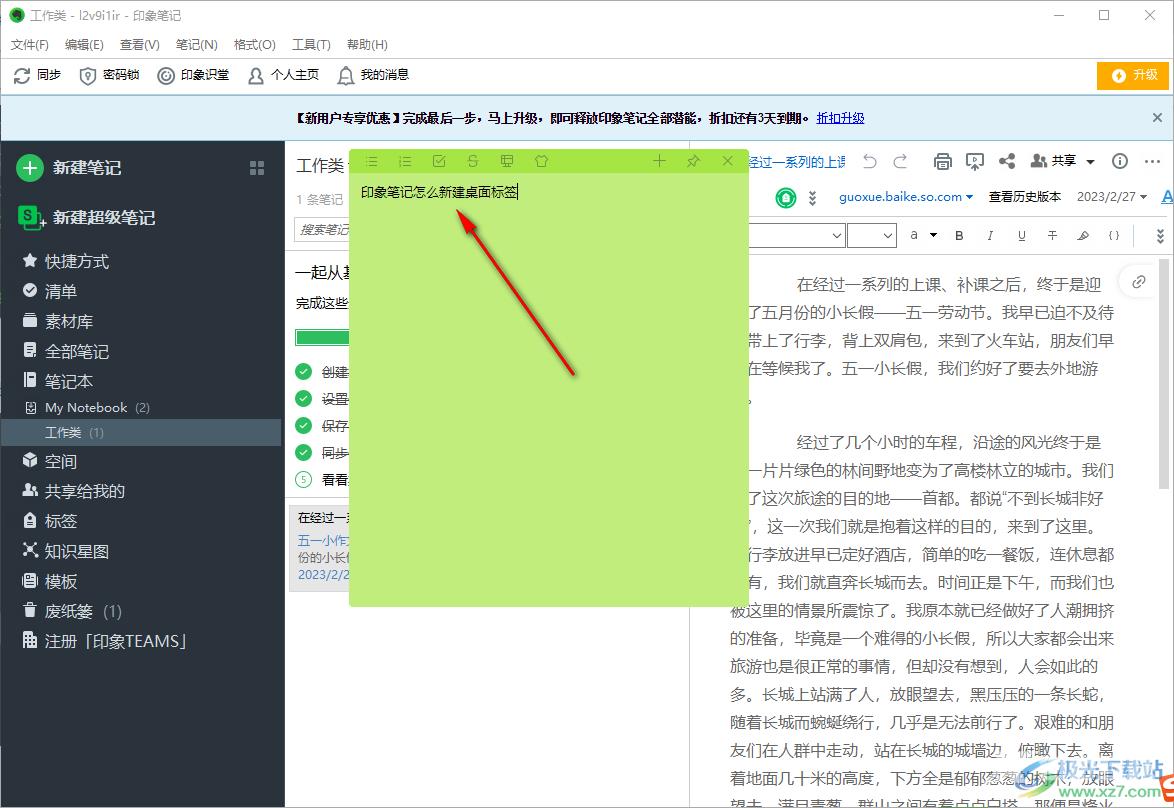Toggle italic formatting

pyautogui.click(x=990, y=235)
